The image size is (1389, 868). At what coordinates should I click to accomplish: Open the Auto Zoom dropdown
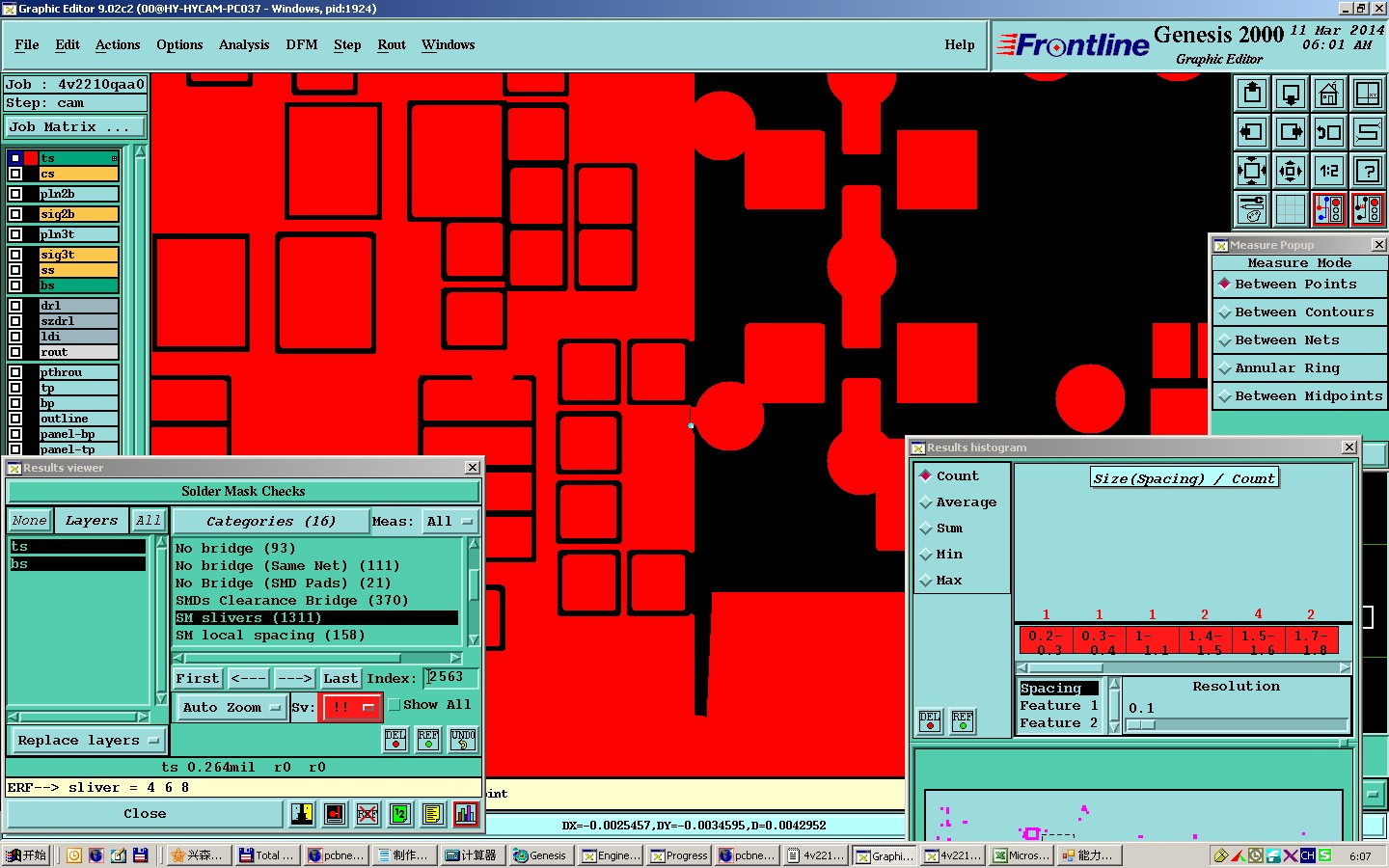231,708
